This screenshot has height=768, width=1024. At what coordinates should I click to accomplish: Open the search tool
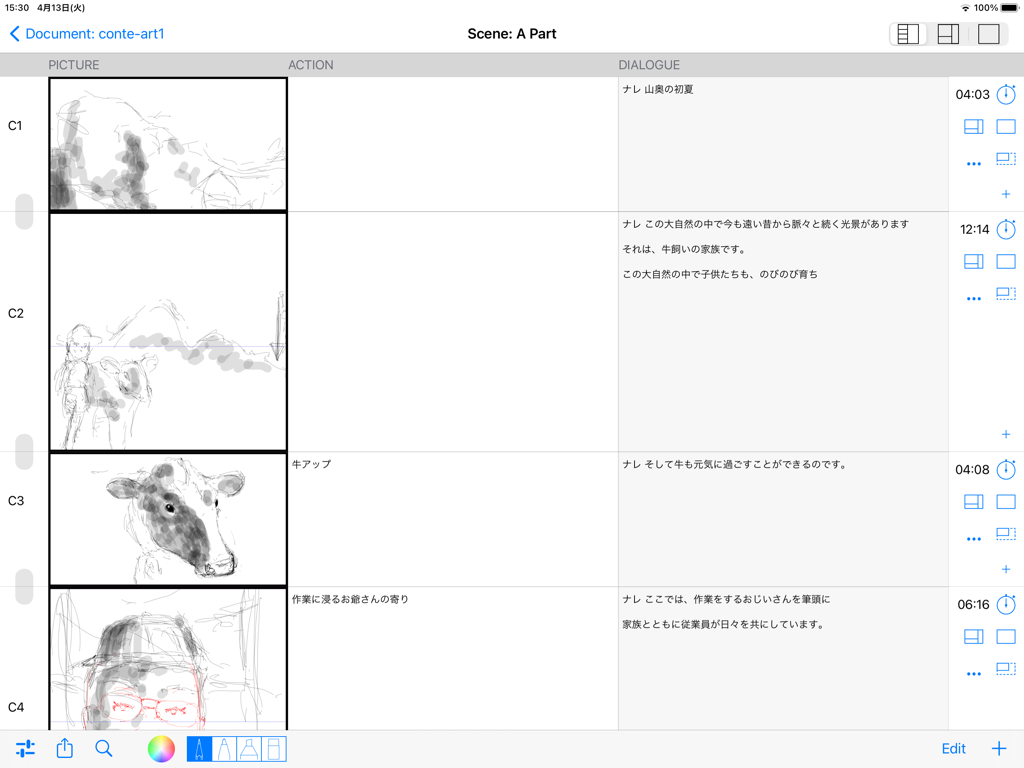coord(104,748)
